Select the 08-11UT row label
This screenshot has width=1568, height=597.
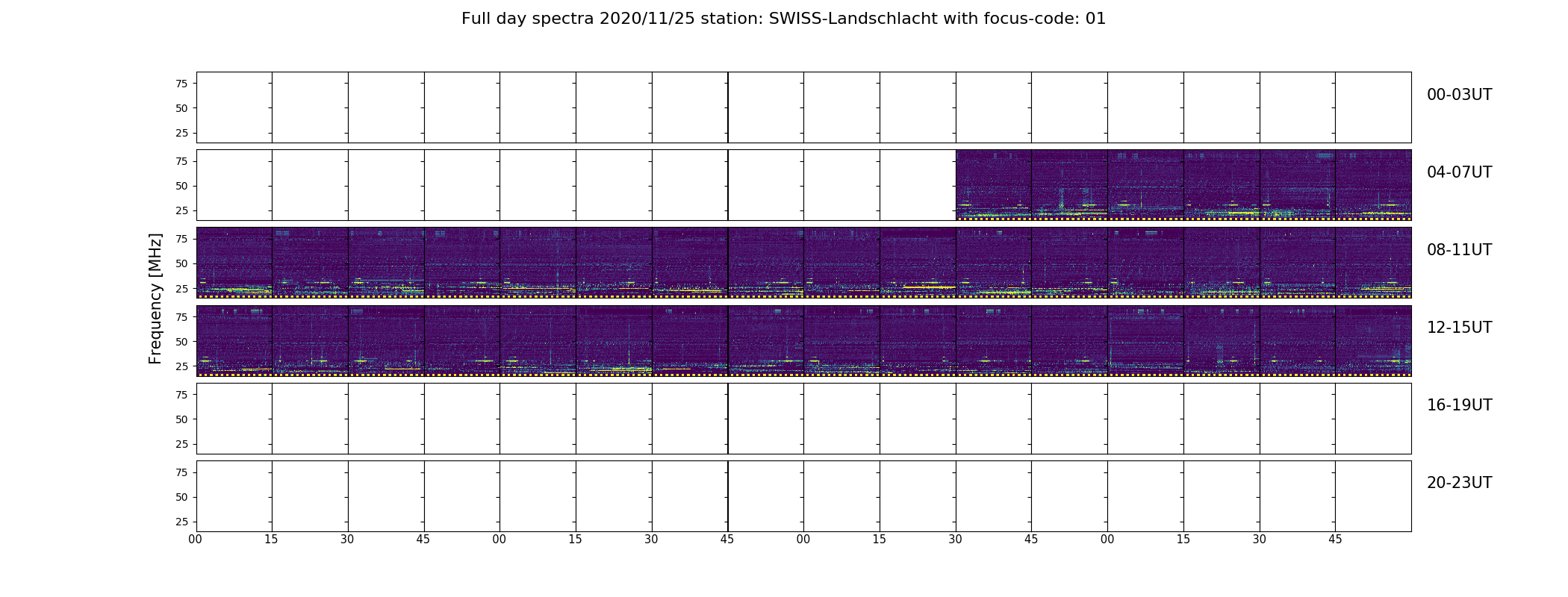click(1459, 250)
